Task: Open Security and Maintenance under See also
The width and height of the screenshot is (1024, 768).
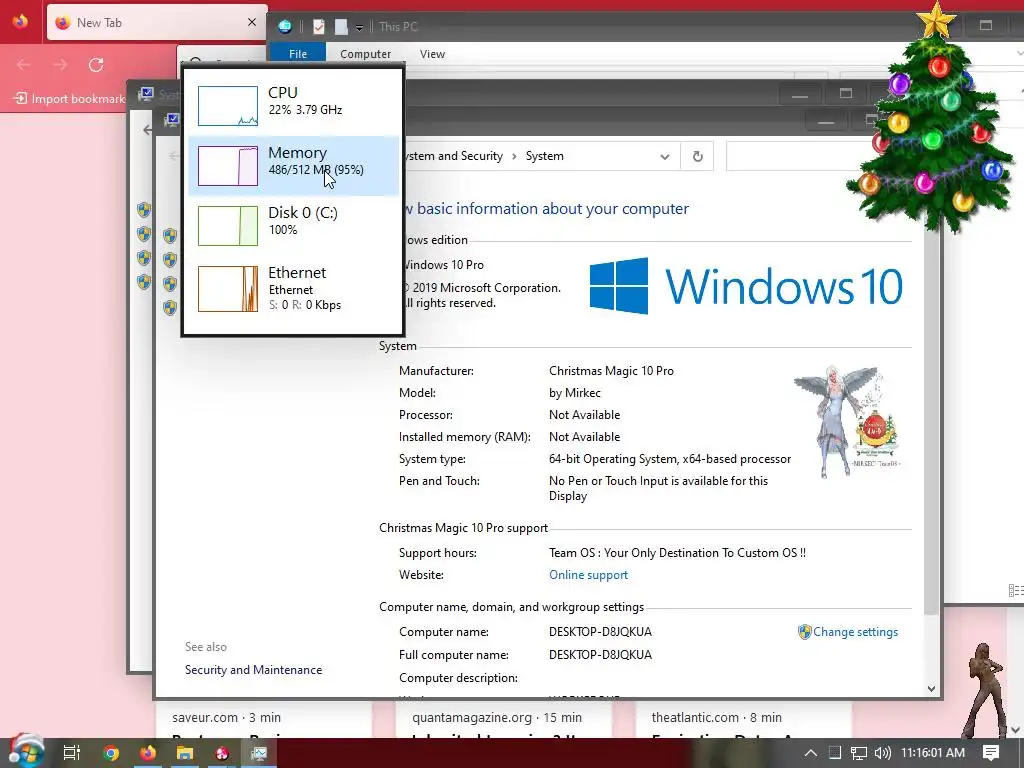Action: [x=253, y=669]
